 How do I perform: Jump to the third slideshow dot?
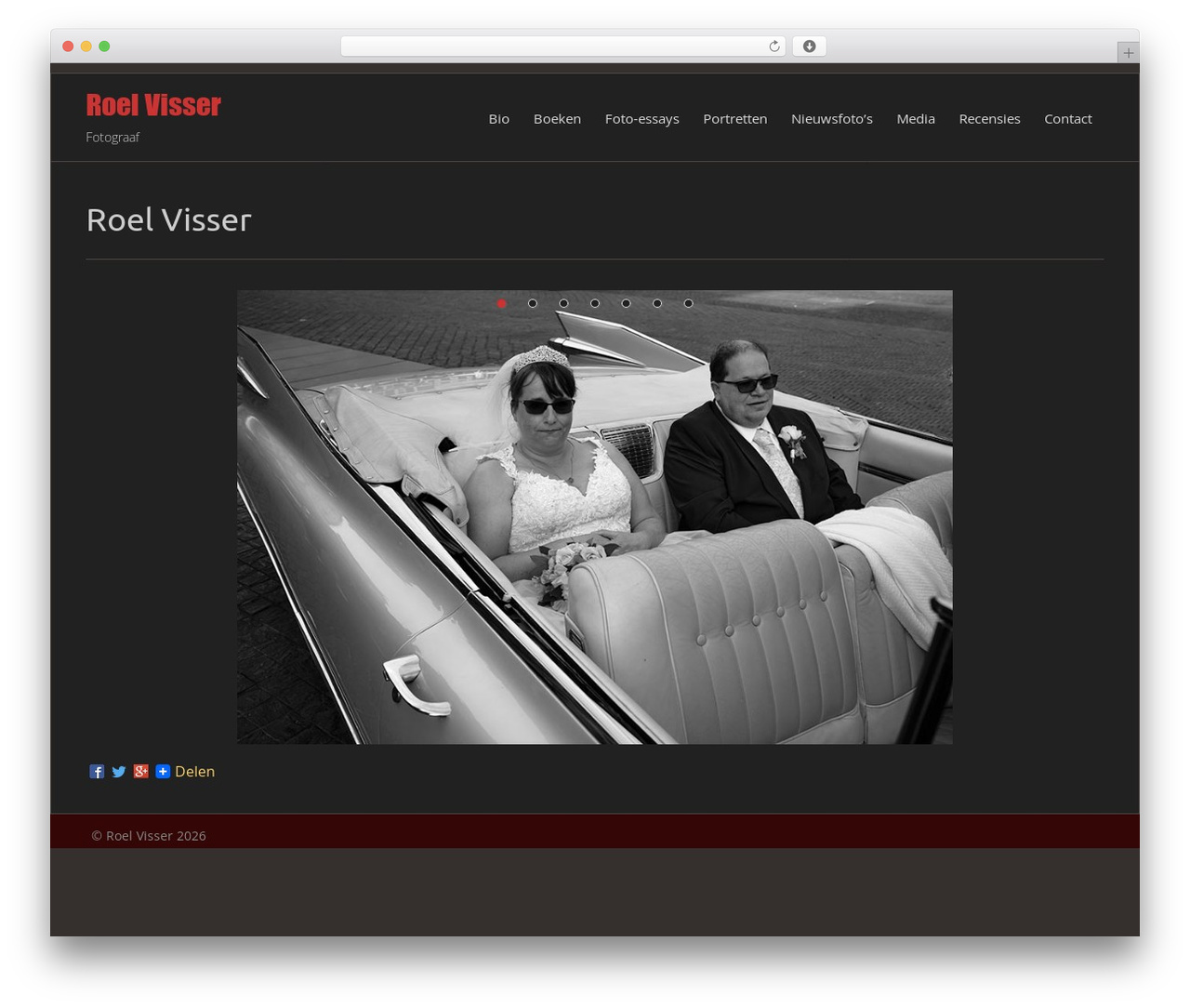point(563,303)
